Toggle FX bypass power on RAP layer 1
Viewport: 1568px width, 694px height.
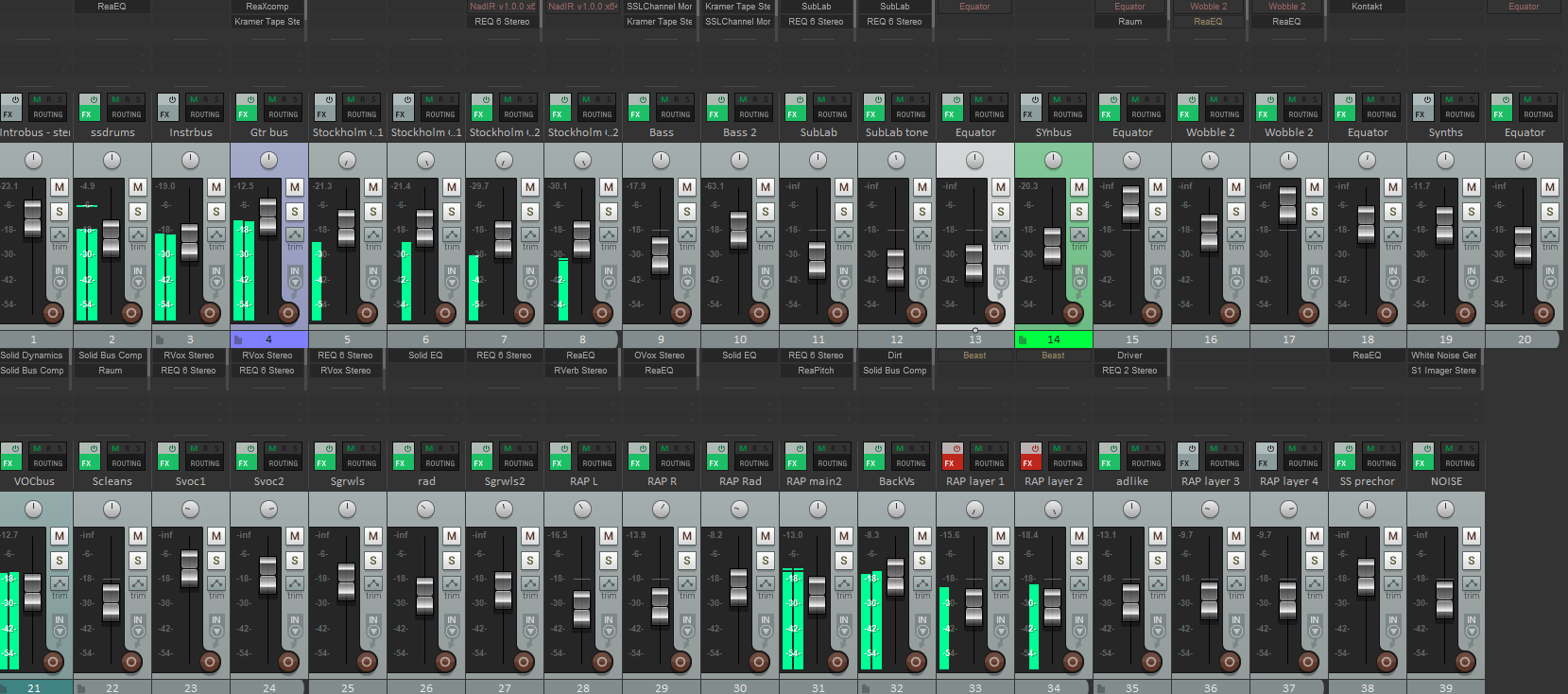coord(956,449)
